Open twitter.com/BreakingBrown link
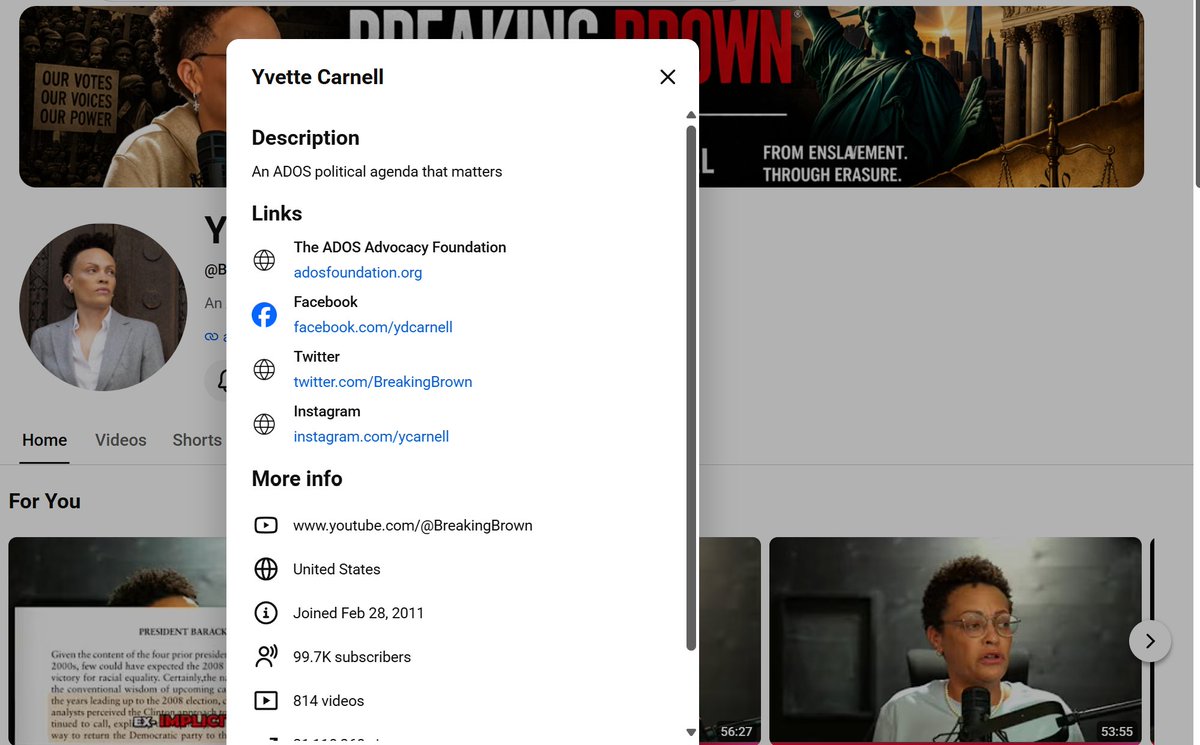The width and height of the screenshot is (1200, 745). click(382, 382)
